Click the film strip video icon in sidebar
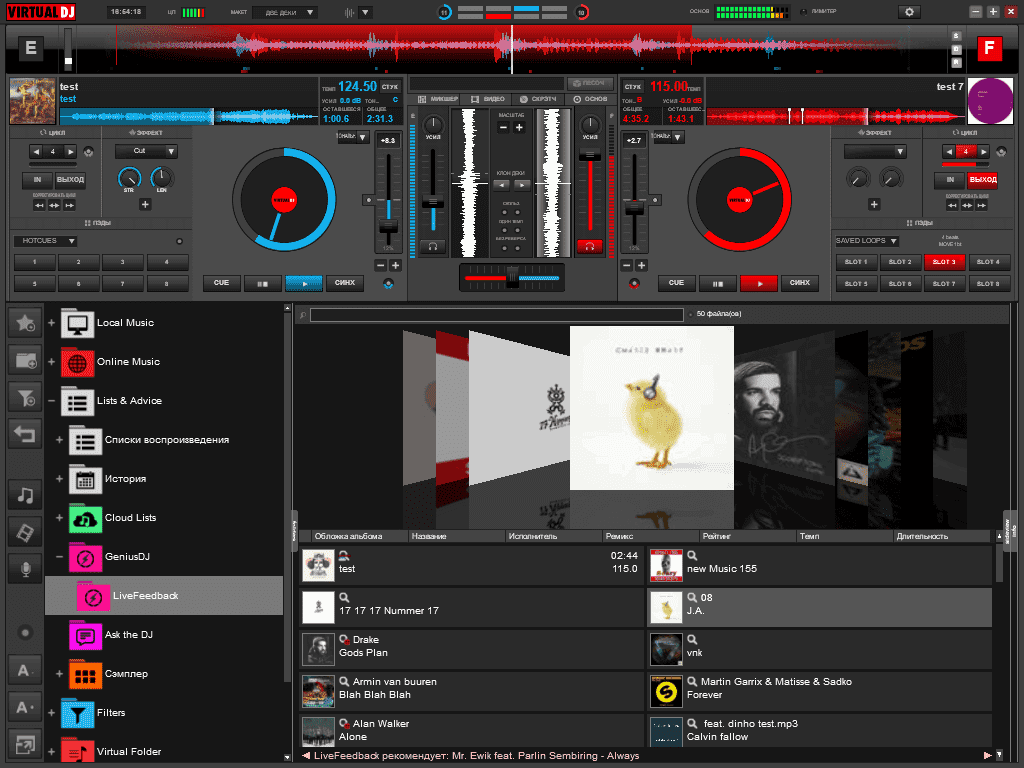The height and width of the screenshot is (768, 1024). (25, 533)
